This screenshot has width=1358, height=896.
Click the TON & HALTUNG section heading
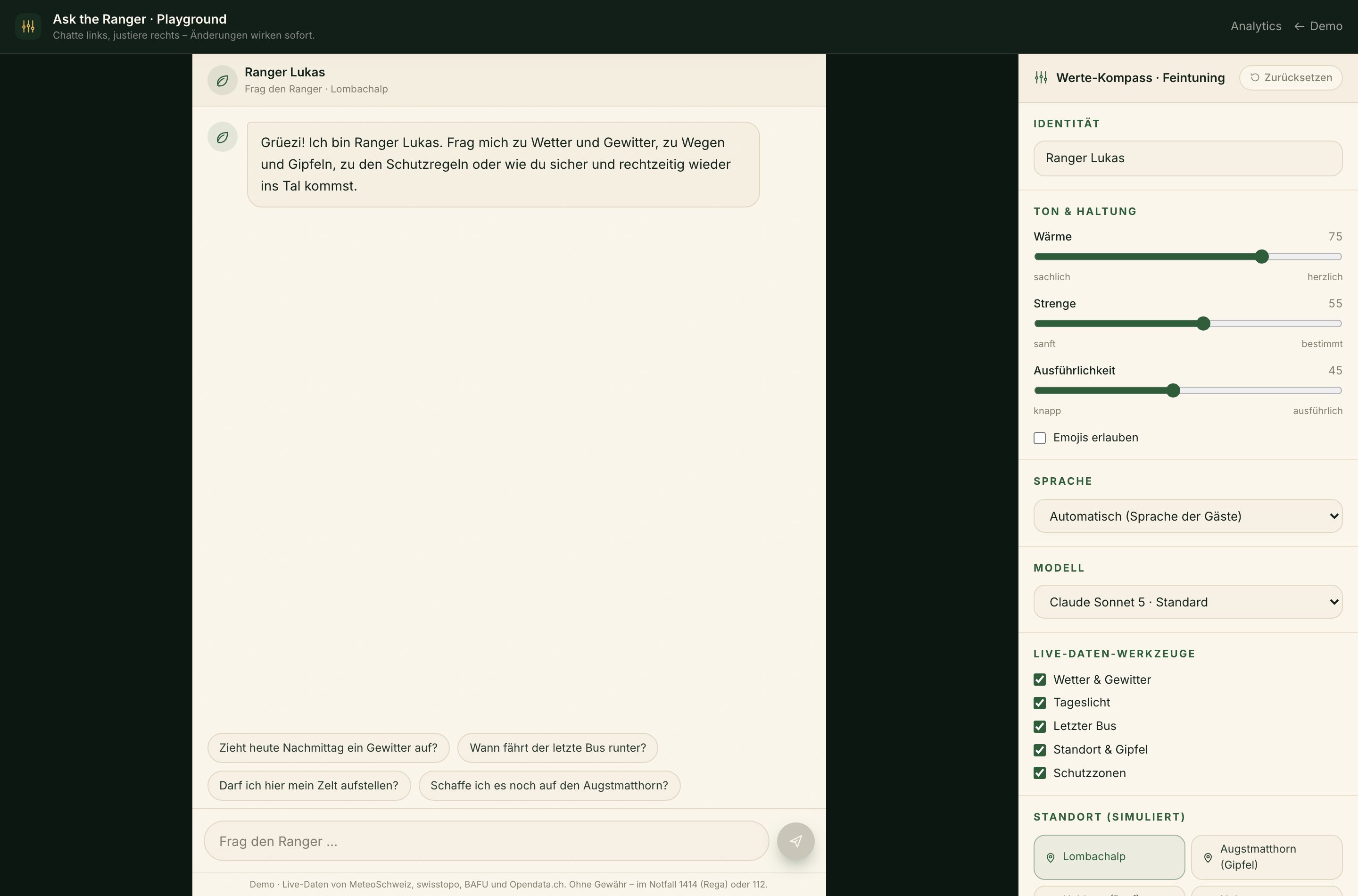(1085, 211)
